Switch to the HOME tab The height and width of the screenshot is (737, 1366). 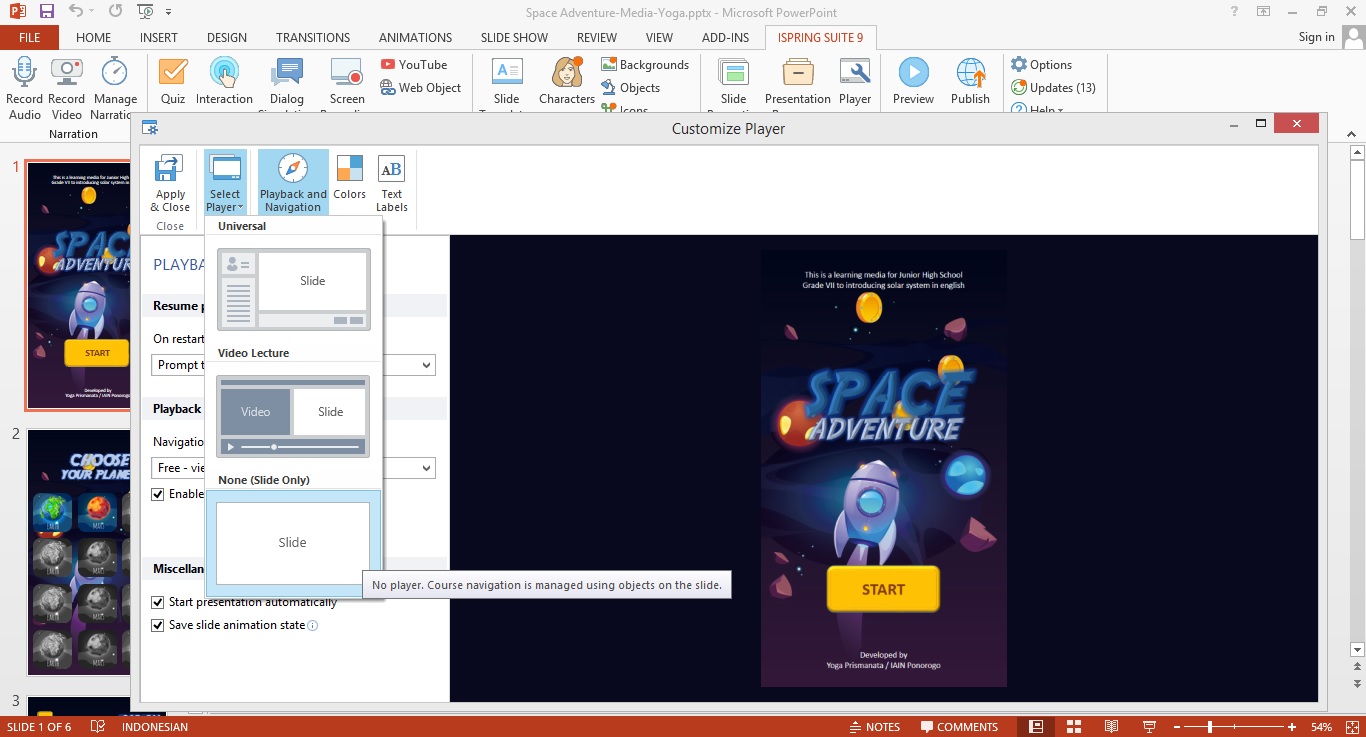[x=94, y=37]
